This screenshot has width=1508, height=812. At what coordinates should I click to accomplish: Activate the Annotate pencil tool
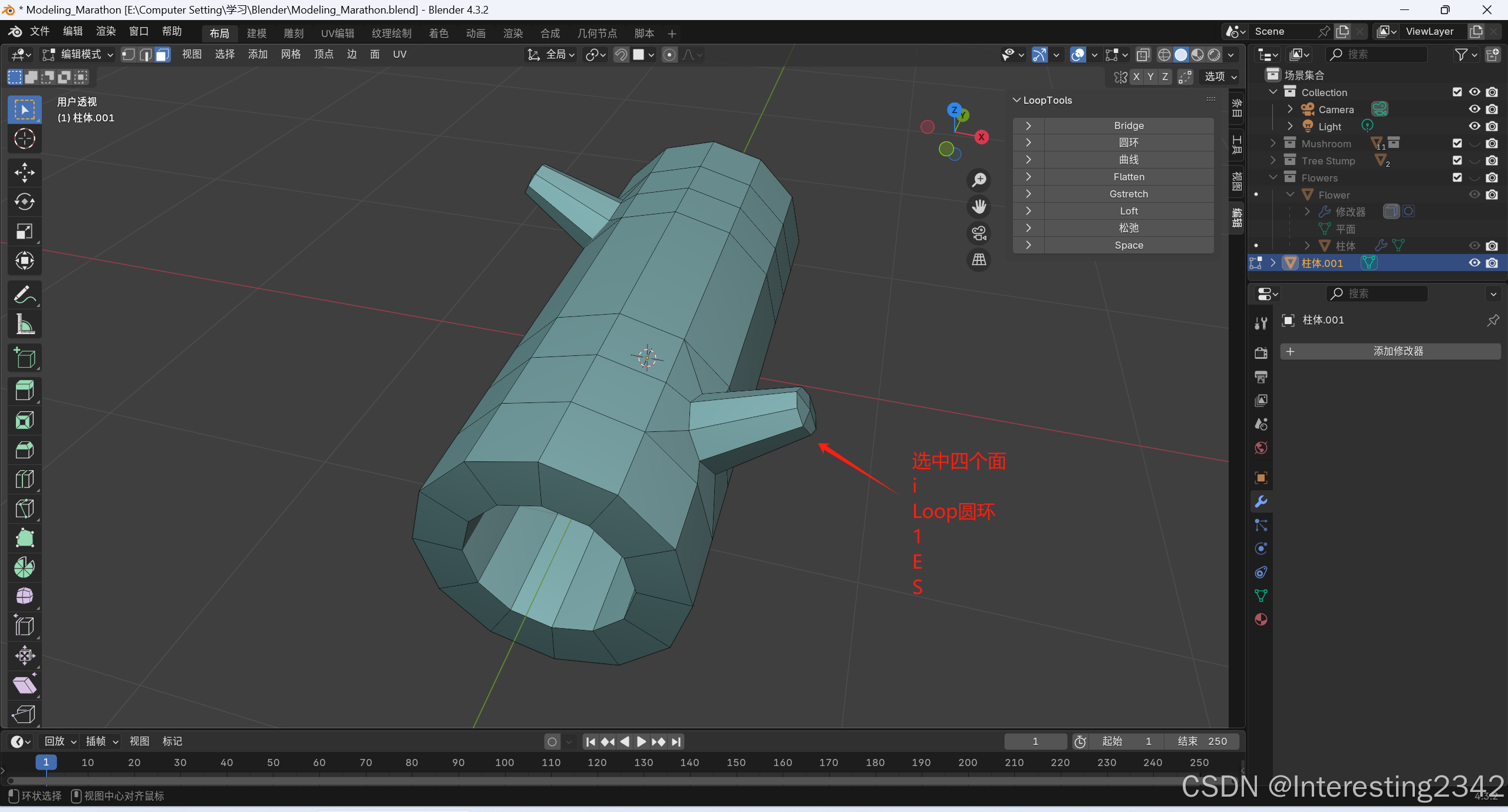pos(24,295)
